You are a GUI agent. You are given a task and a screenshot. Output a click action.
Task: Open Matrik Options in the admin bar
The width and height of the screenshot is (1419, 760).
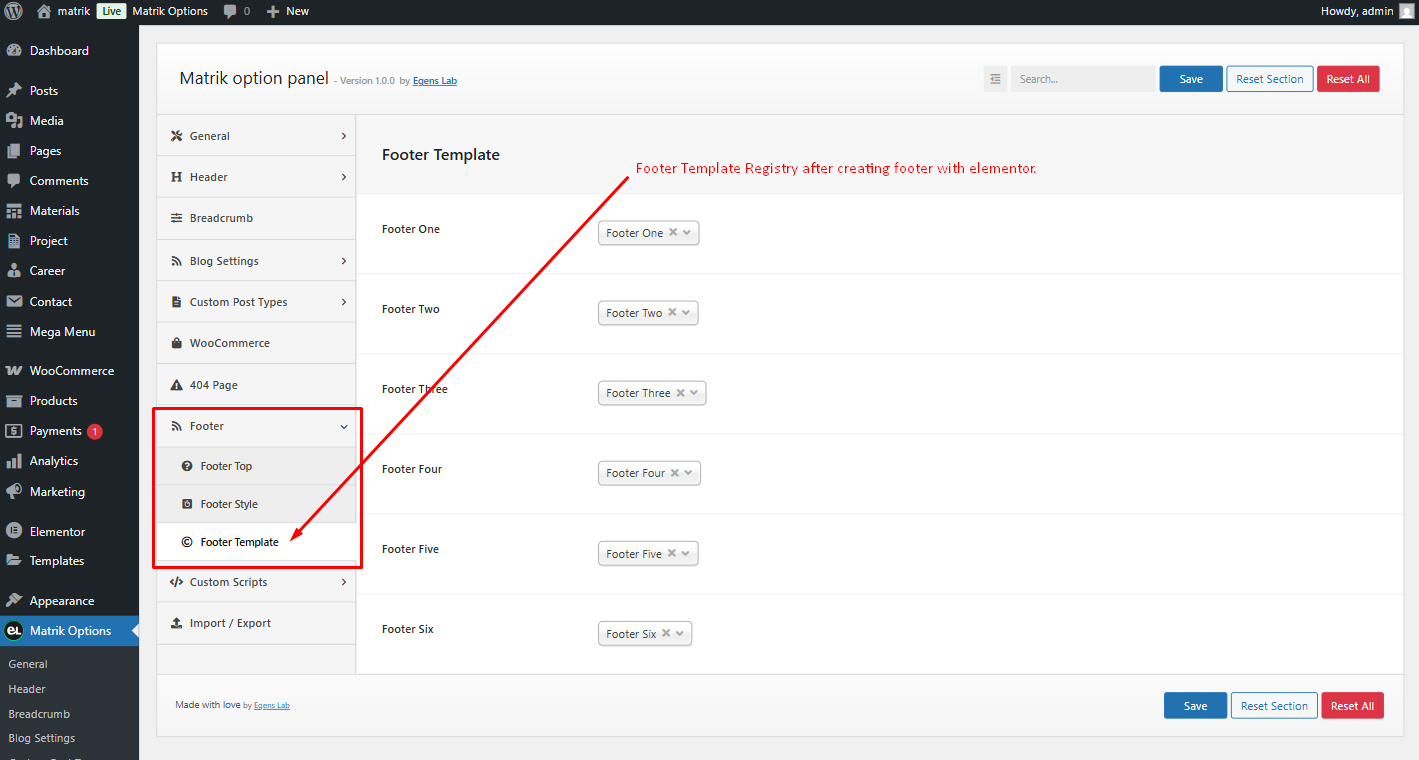click(x=170, y=11)
